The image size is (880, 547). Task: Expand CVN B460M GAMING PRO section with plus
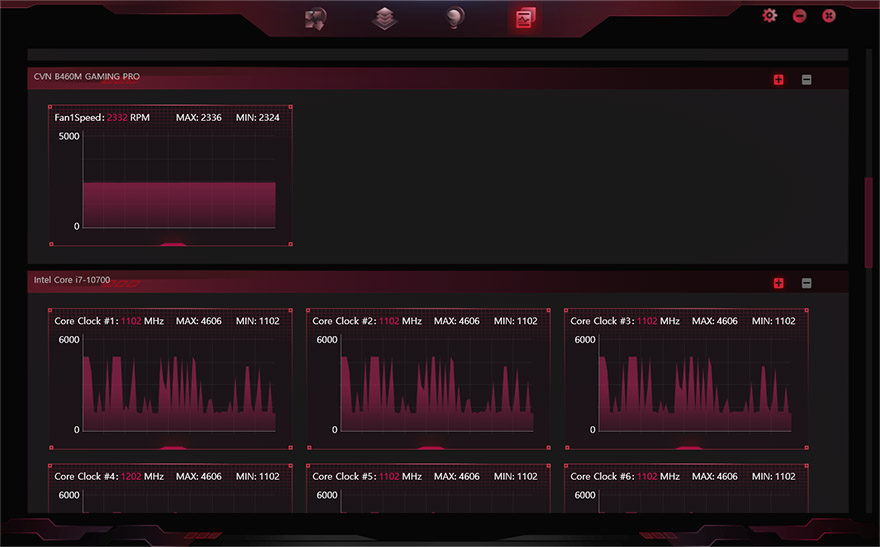(778, 80)
